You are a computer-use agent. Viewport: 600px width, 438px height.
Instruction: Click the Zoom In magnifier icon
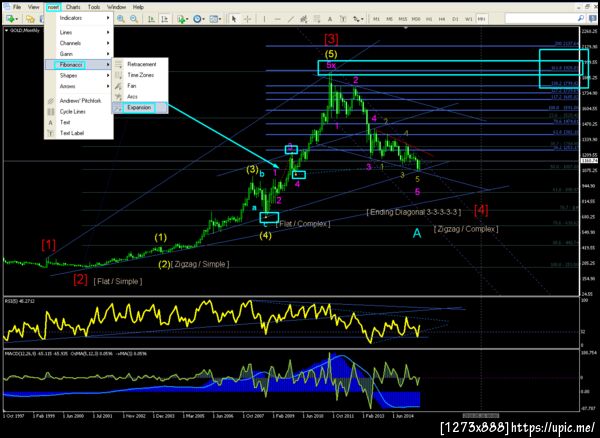[121, 19]
